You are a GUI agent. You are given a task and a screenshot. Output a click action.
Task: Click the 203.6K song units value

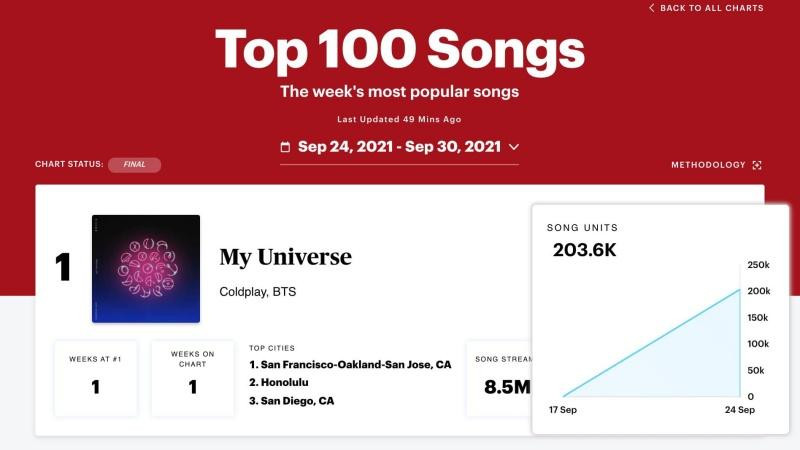[x=585, y=250]
